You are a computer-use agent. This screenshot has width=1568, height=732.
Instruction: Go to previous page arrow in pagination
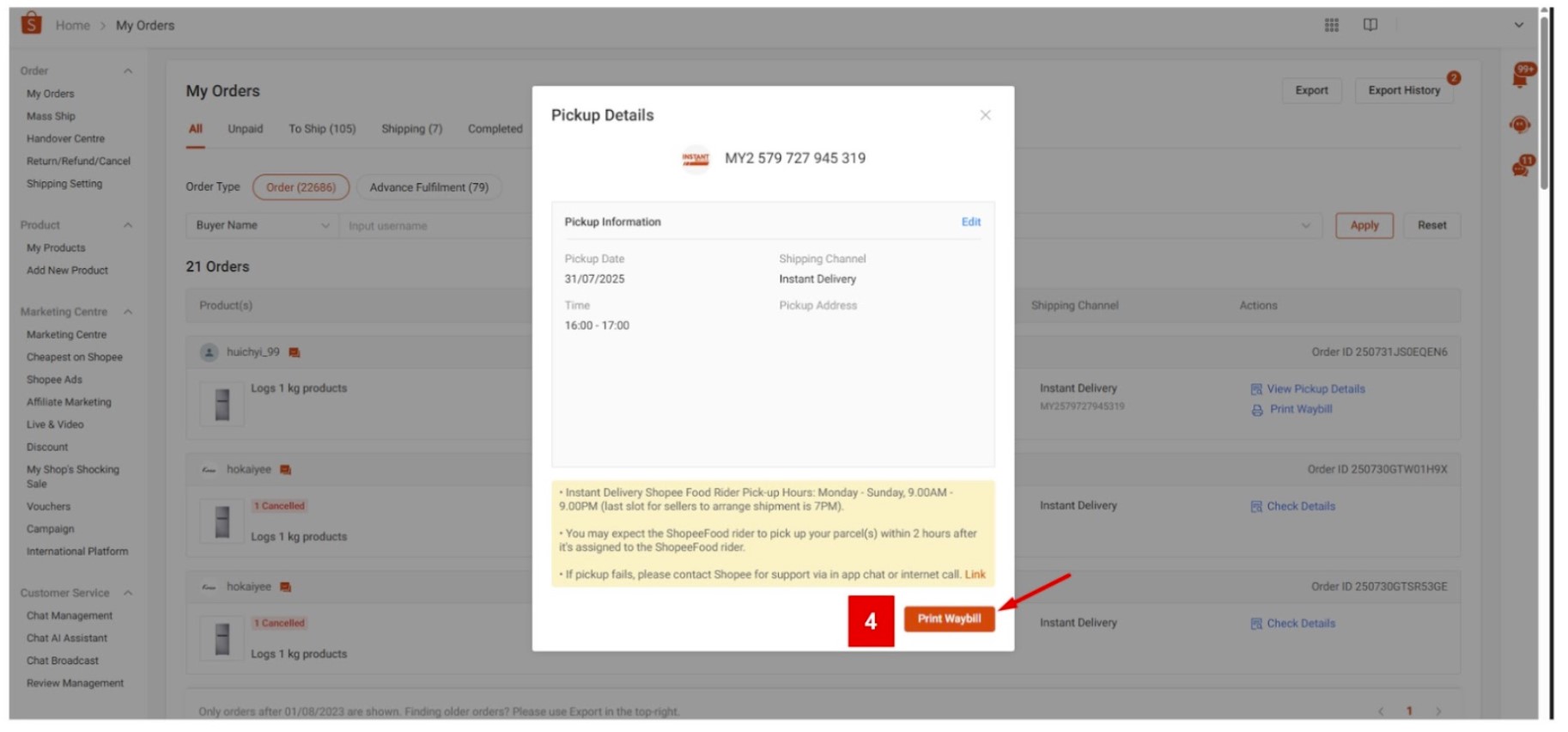1381,711
